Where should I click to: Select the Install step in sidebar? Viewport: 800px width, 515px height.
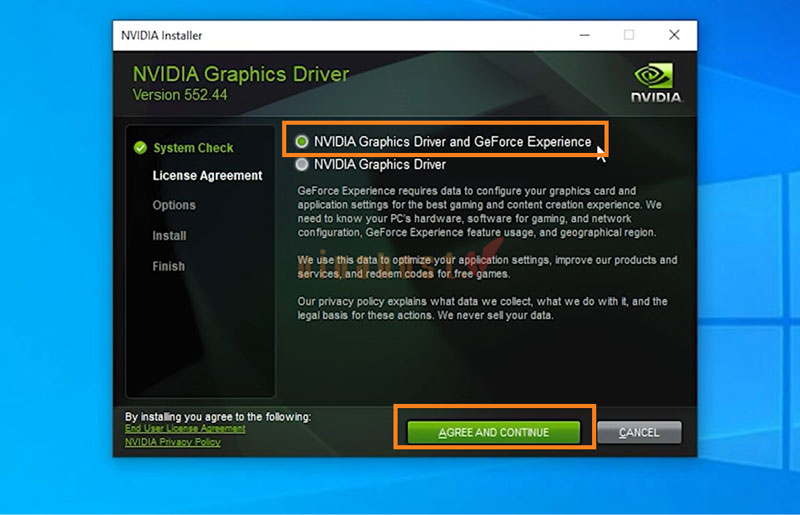coord(169,236)
